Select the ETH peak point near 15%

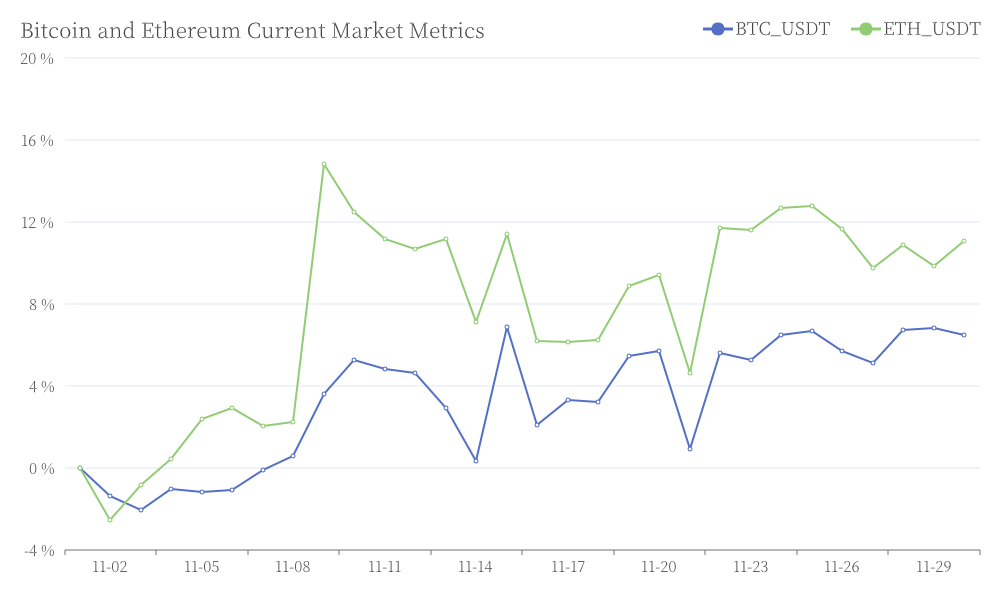[324, 164]
